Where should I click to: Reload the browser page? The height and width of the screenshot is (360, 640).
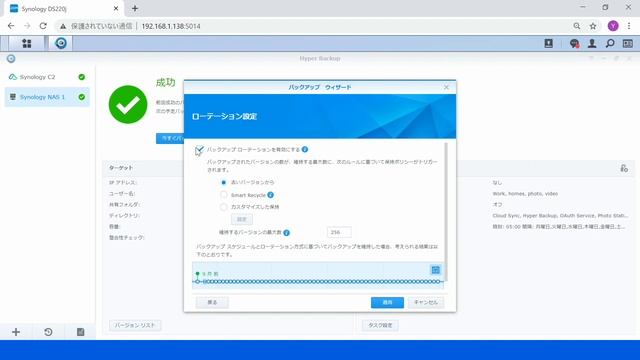click(43, 26)
